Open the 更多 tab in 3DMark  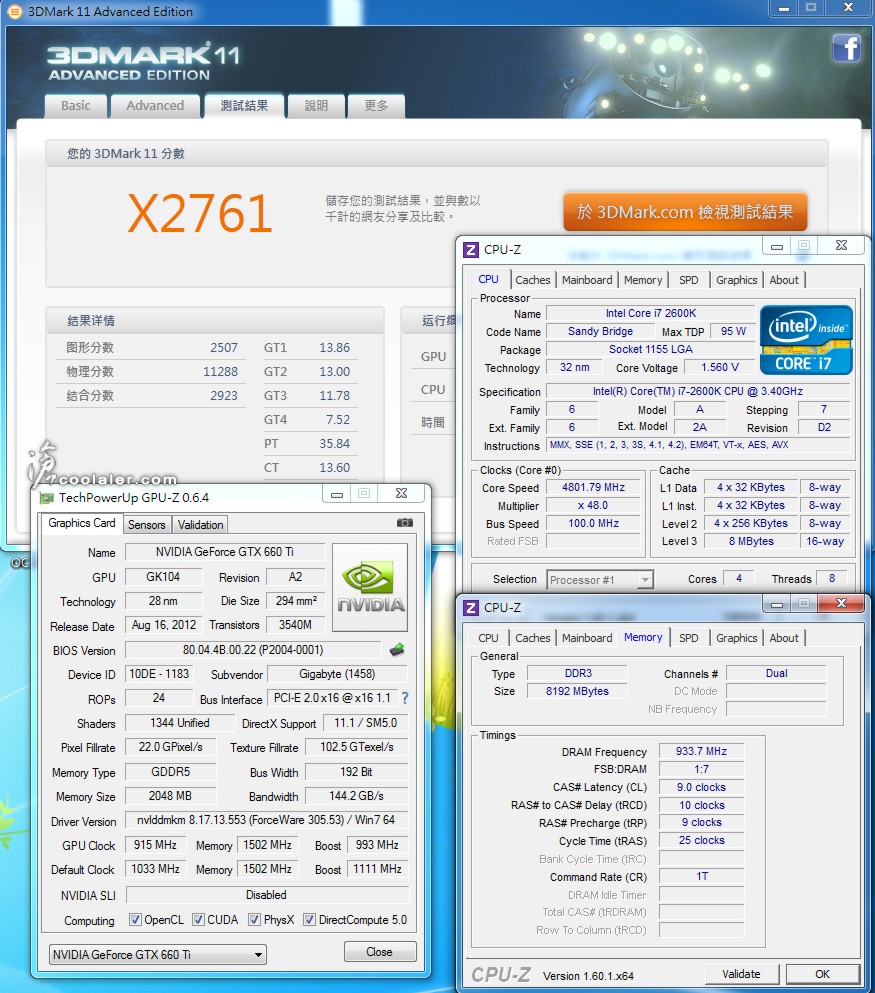[x=376, y=106]
